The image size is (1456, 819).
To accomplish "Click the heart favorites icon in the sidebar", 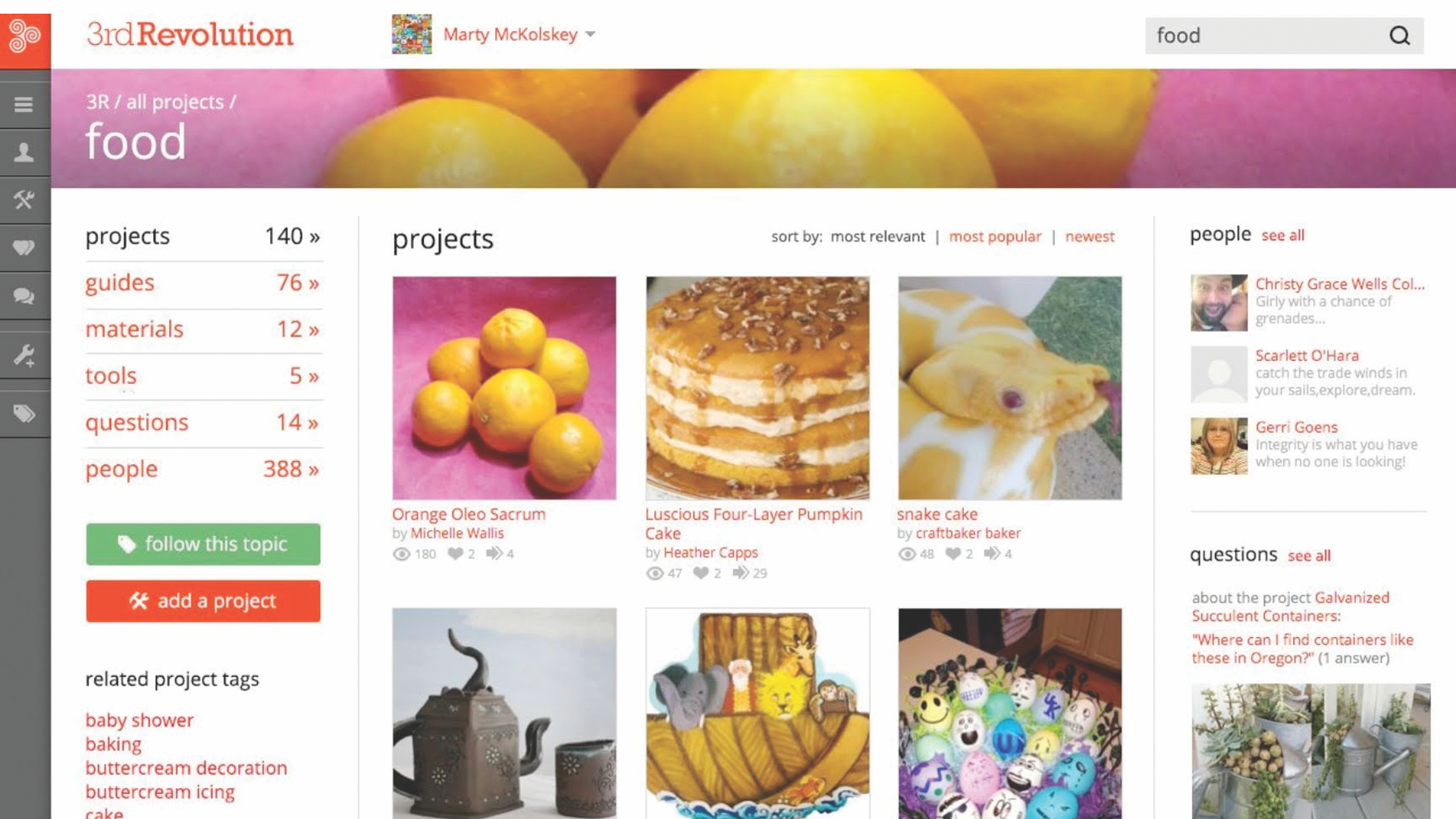I will (24, 247).
